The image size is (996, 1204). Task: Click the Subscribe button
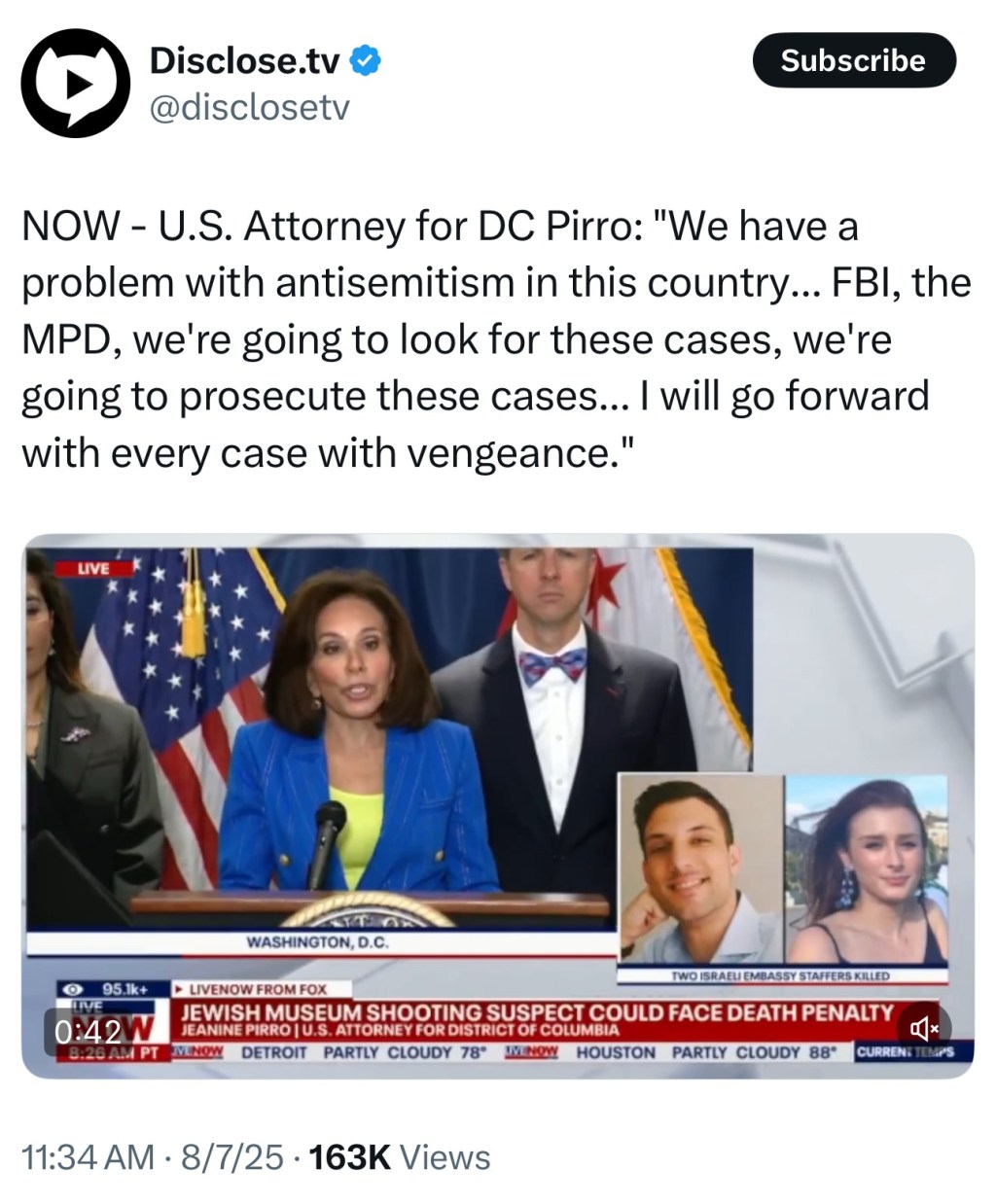[854, 60]
